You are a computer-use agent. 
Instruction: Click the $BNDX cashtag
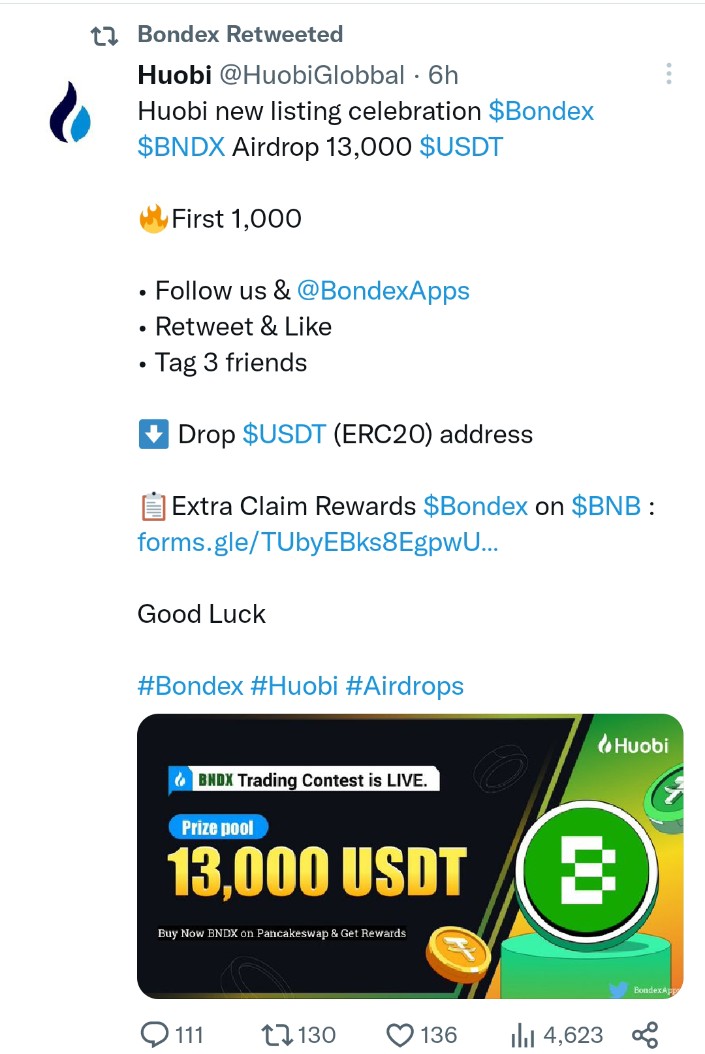[181, 147]
